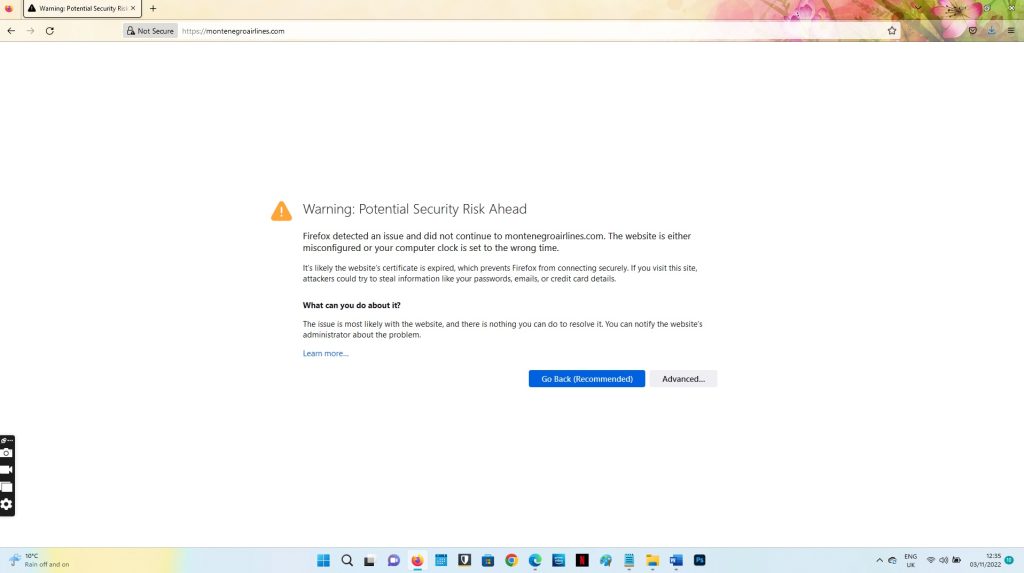The height and width of the screenshot is (573, 1024).
Task: Open Photoshop from taskbar
Action: click(699, 561)
